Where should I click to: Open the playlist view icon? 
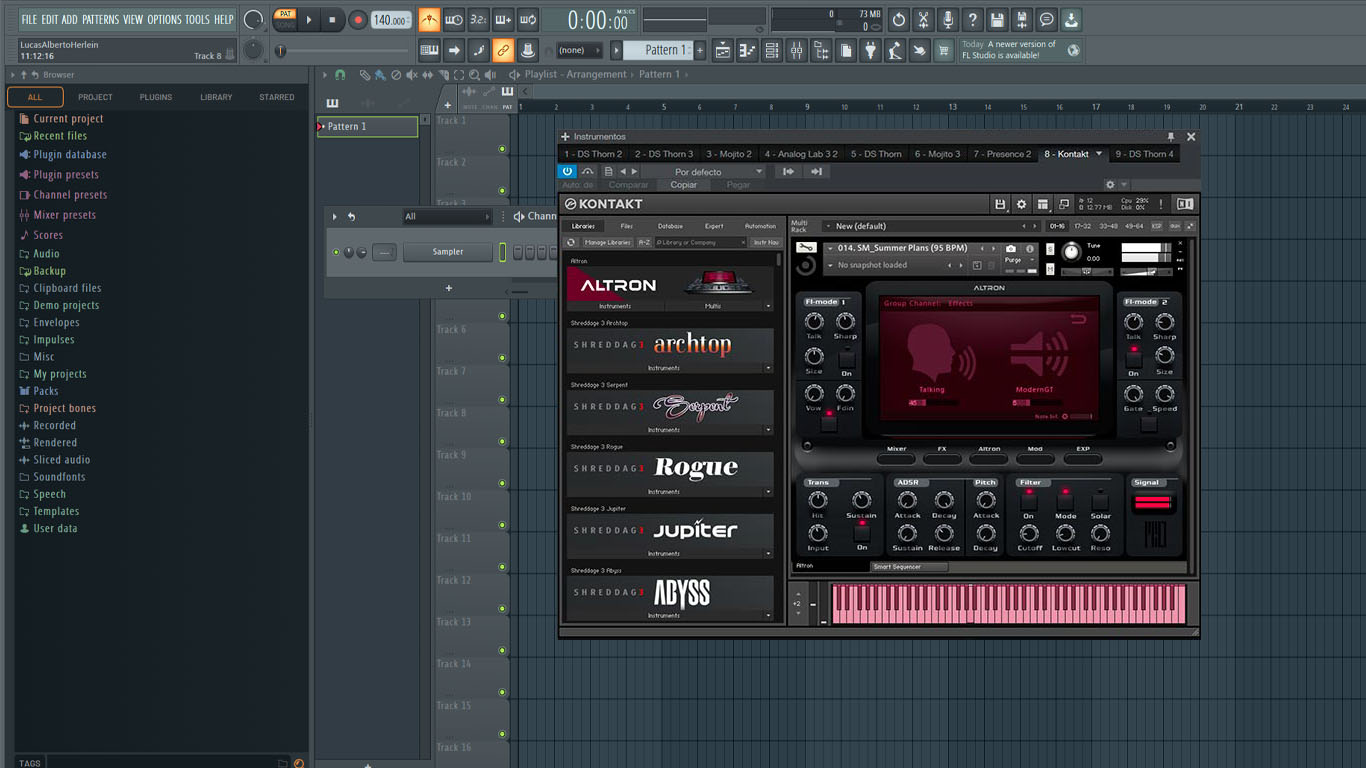pos(723,50)
